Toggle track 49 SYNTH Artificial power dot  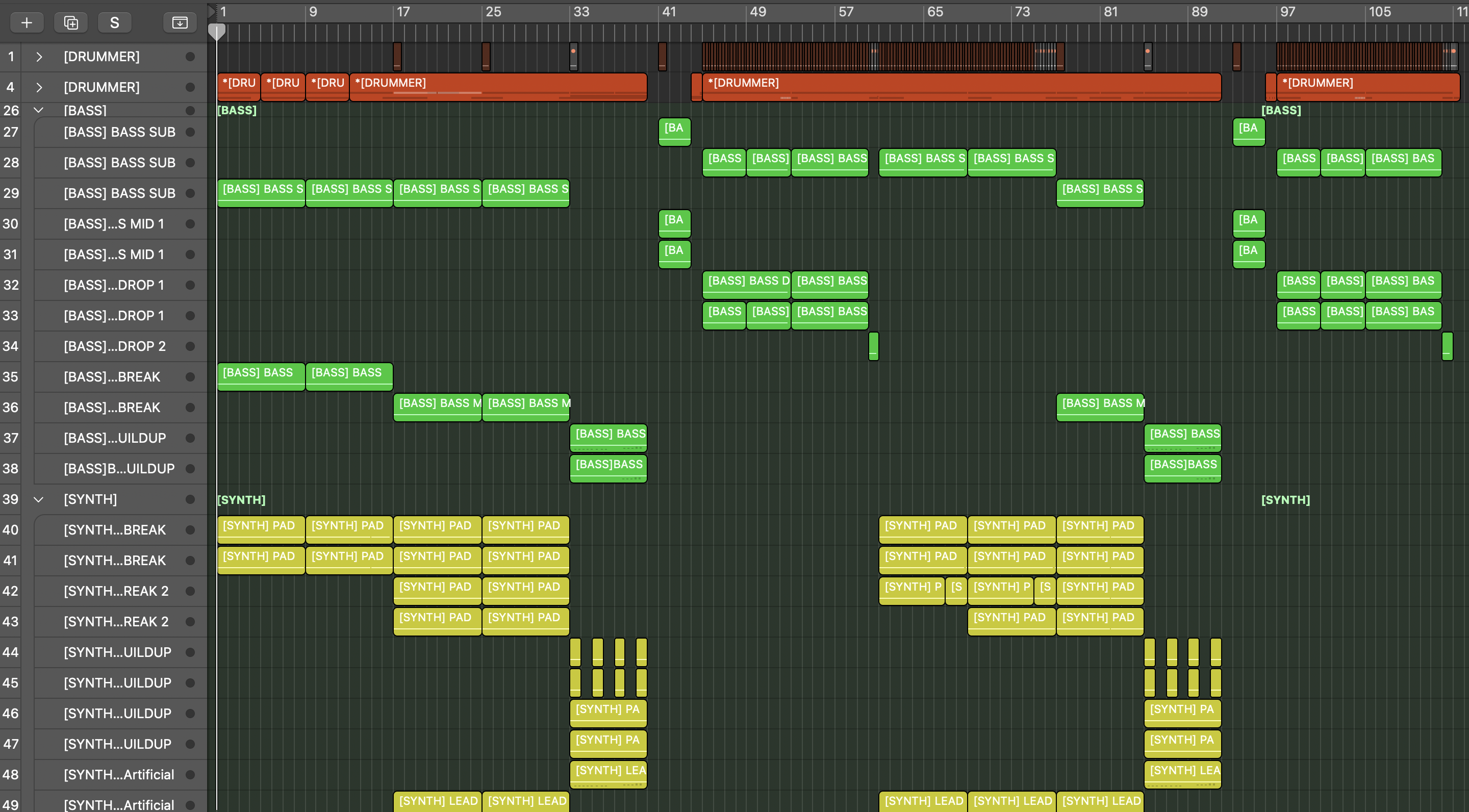[x=190, y=804]
